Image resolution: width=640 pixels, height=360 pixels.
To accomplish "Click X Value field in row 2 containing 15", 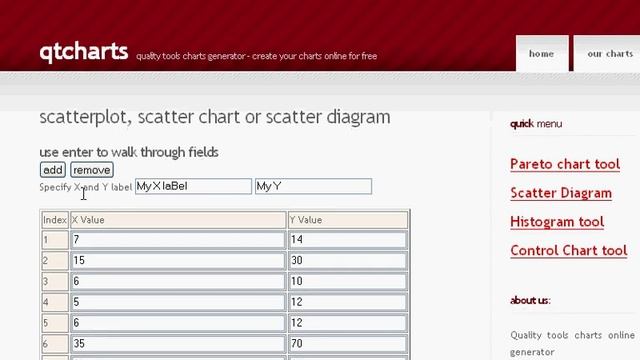I will 178,260.
